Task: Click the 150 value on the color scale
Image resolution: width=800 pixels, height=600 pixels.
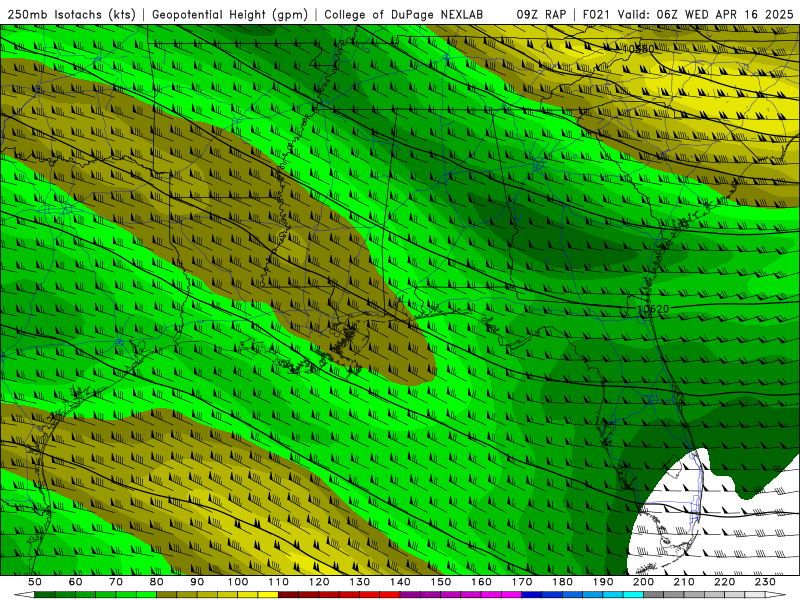Action: [441, 582]
